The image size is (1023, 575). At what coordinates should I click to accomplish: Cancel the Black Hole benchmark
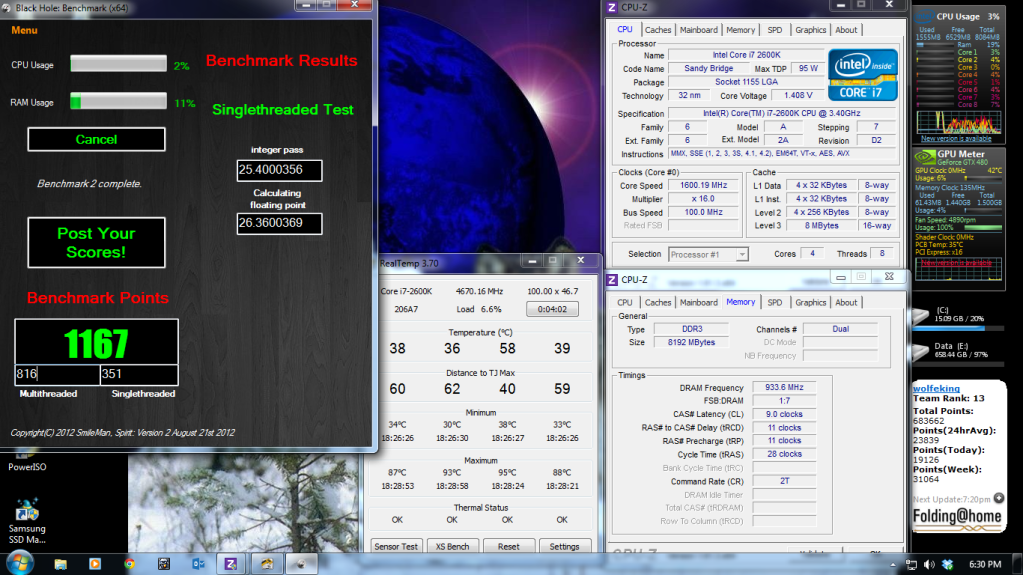pos(96,140)
